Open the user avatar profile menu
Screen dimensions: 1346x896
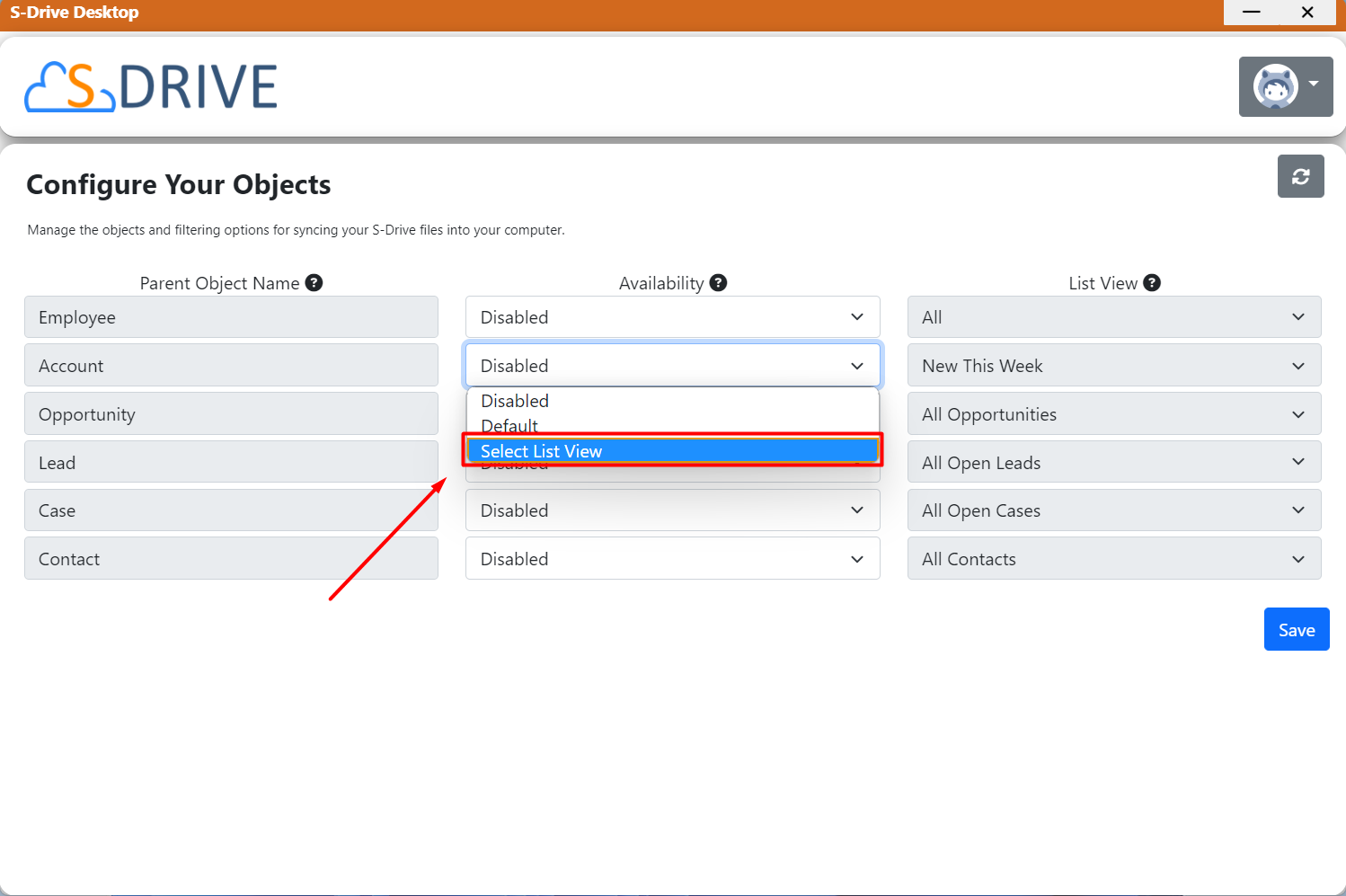click(1285, 87)
